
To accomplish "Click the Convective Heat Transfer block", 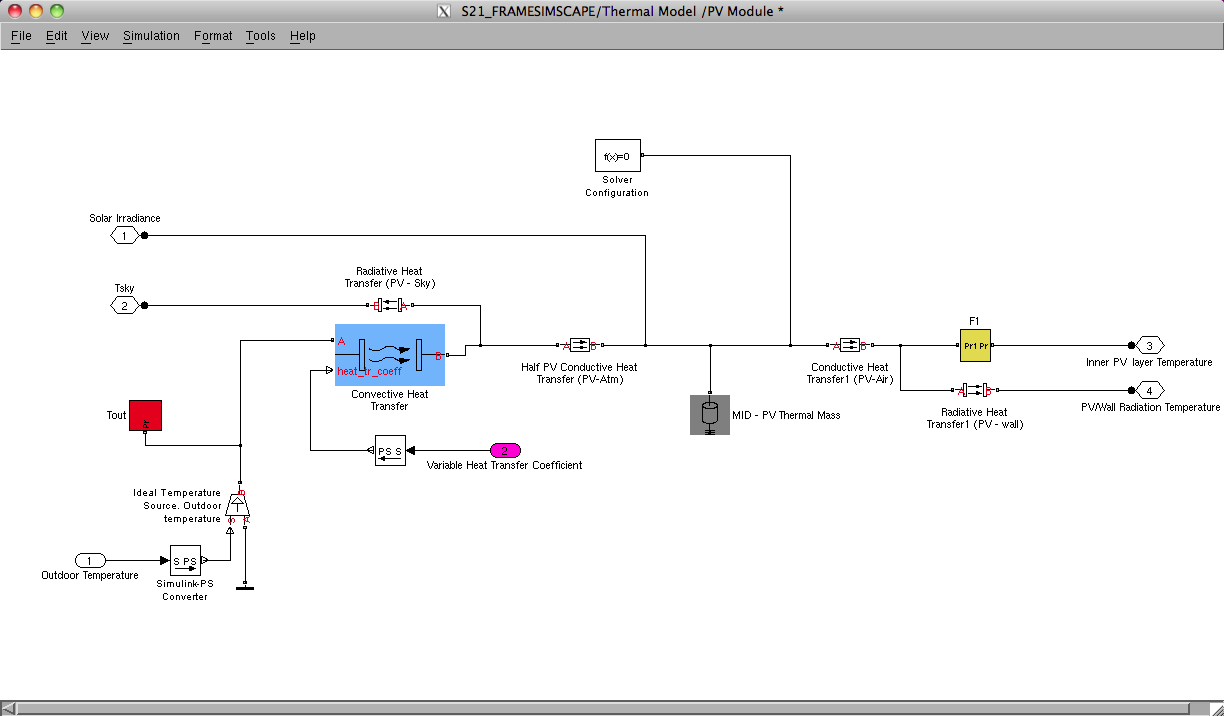I will [390, 355].
